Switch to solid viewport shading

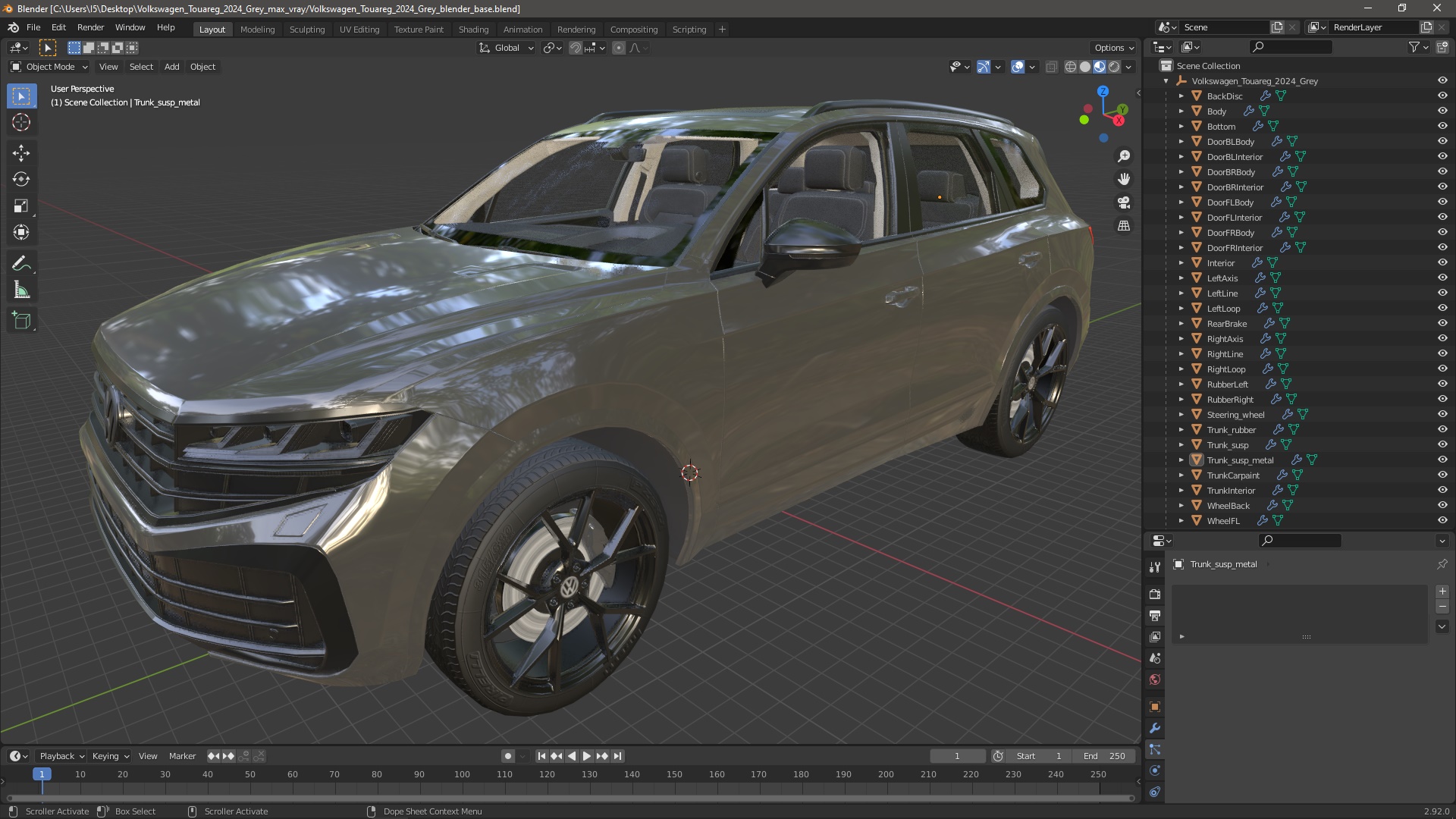(x=1085, y=67)
